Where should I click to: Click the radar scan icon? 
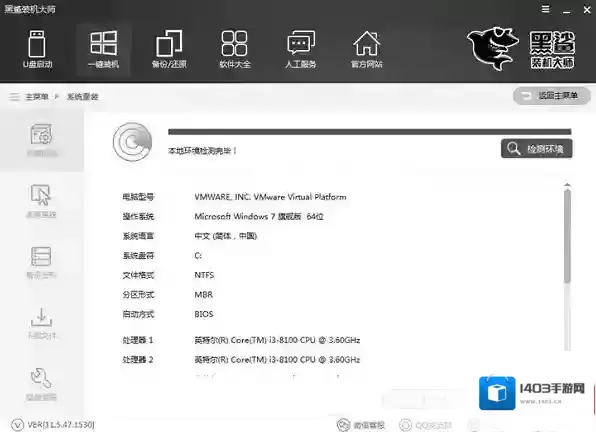pos(132,142)
